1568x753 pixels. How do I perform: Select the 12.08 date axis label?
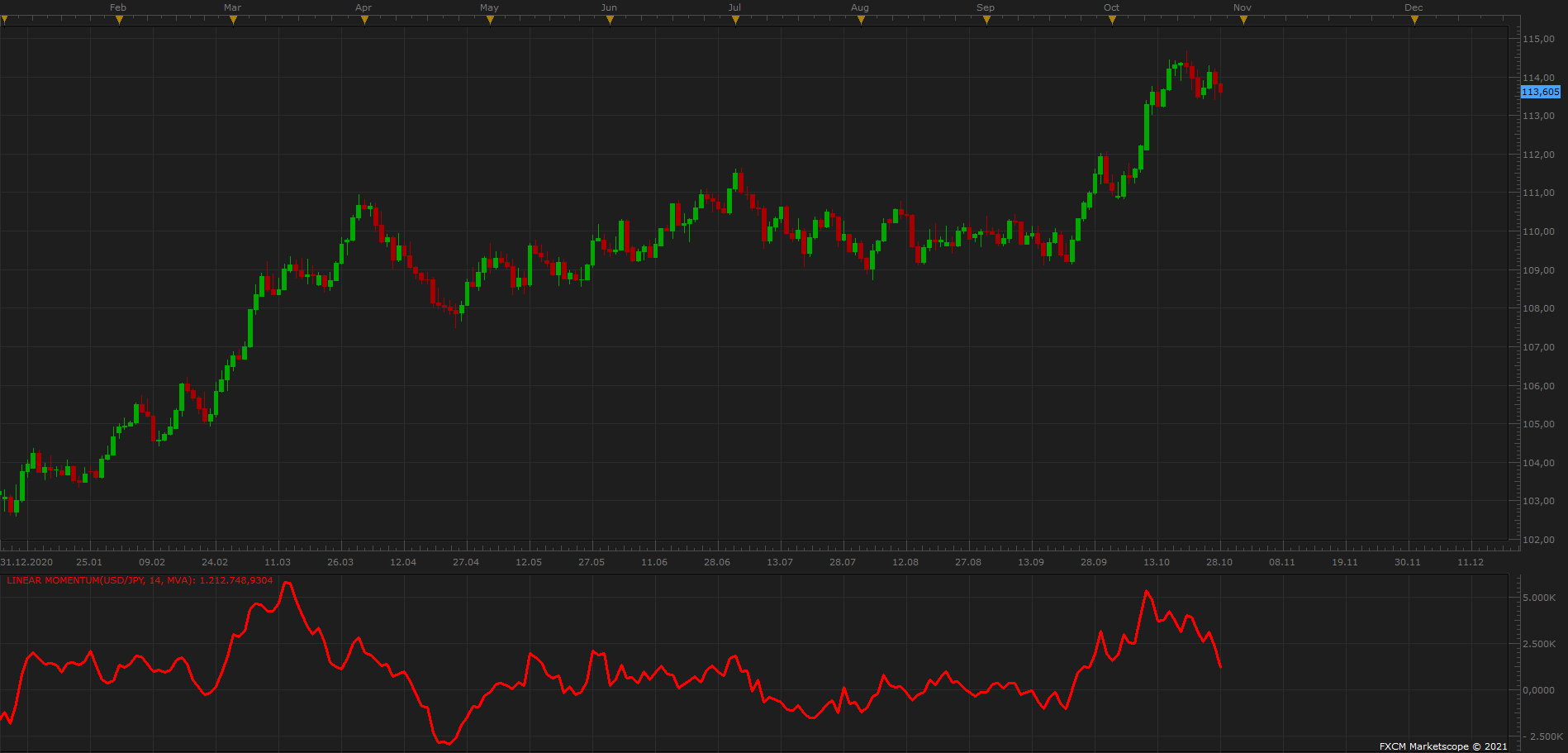[x=905, y=562]
